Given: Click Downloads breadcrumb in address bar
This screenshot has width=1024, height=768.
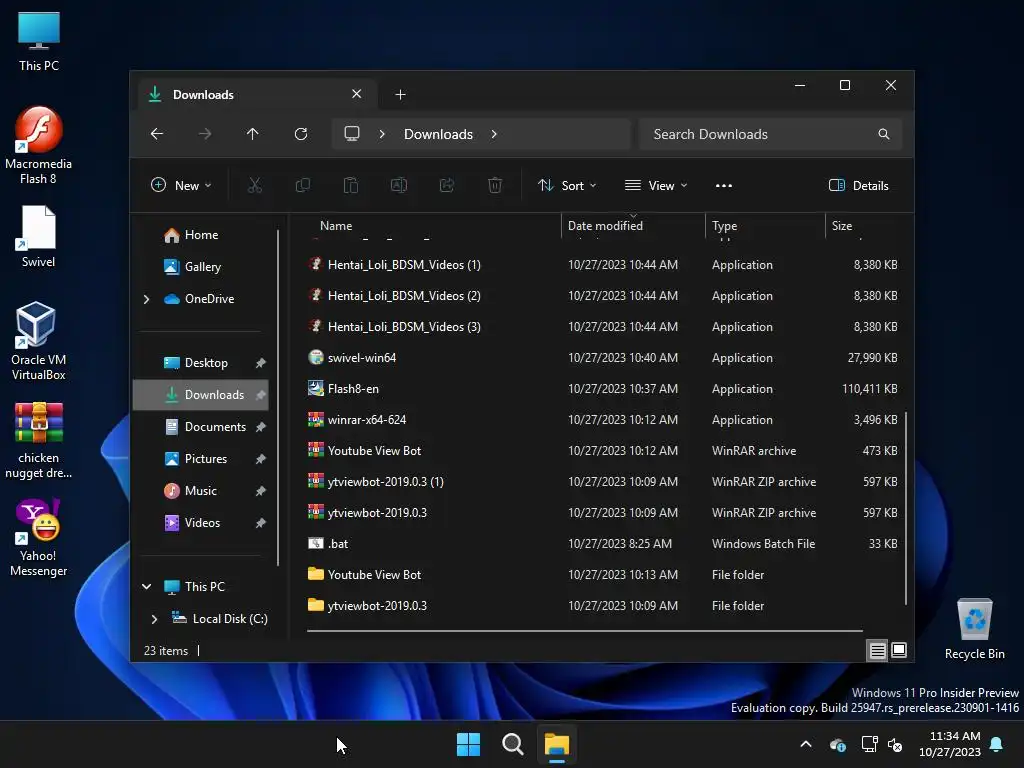Looking at the screenshot, I should coord(438,134).
